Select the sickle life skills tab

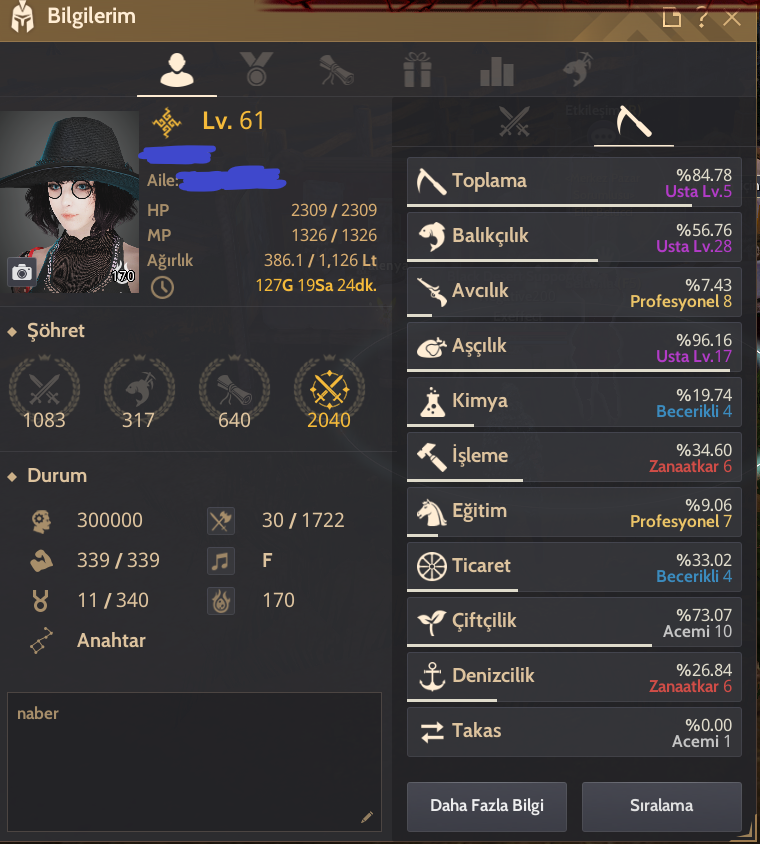pos(634,122)
